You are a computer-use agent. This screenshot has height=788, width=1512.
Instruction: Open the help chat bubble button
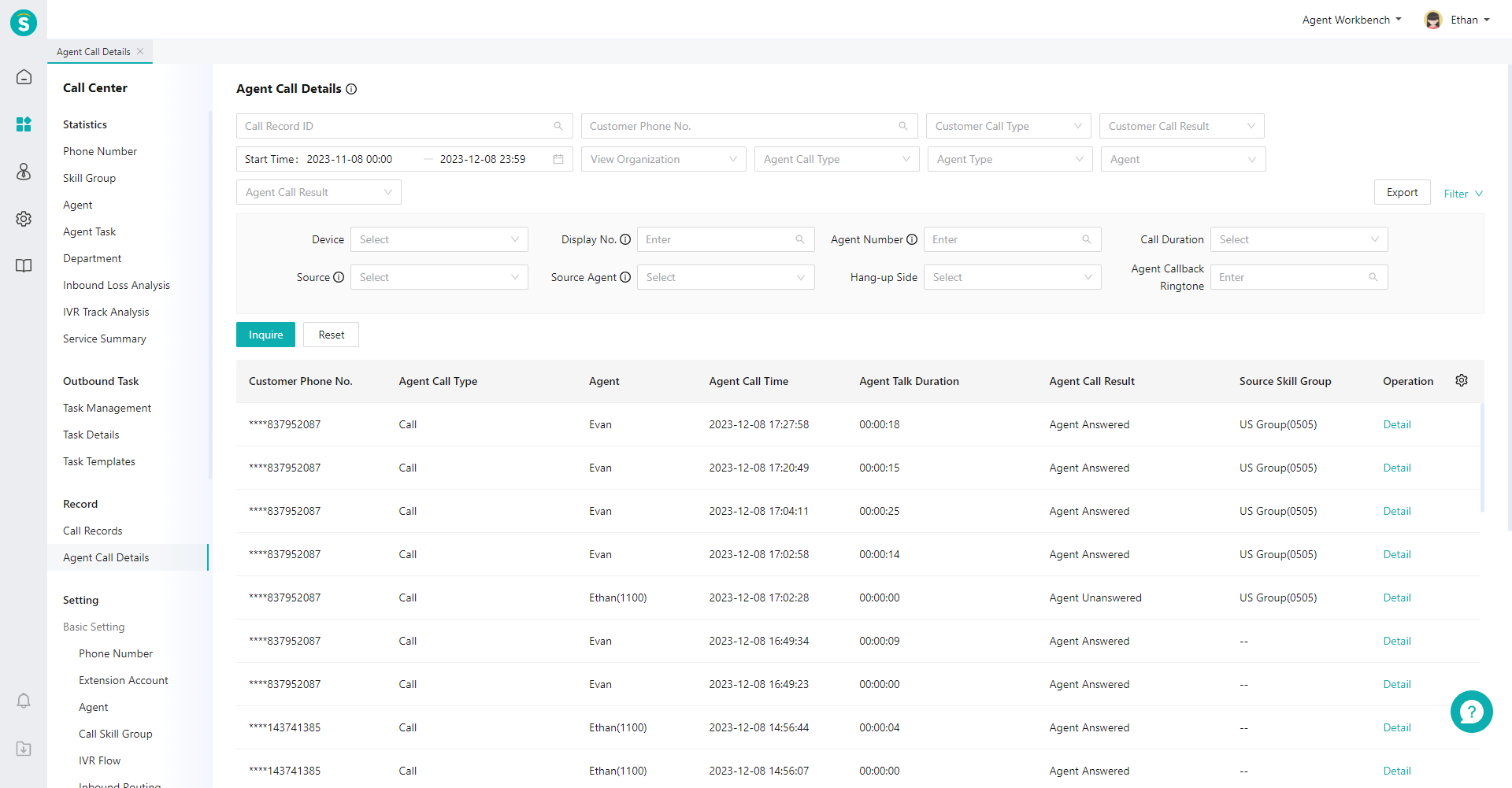click(x=1471, y=712)
